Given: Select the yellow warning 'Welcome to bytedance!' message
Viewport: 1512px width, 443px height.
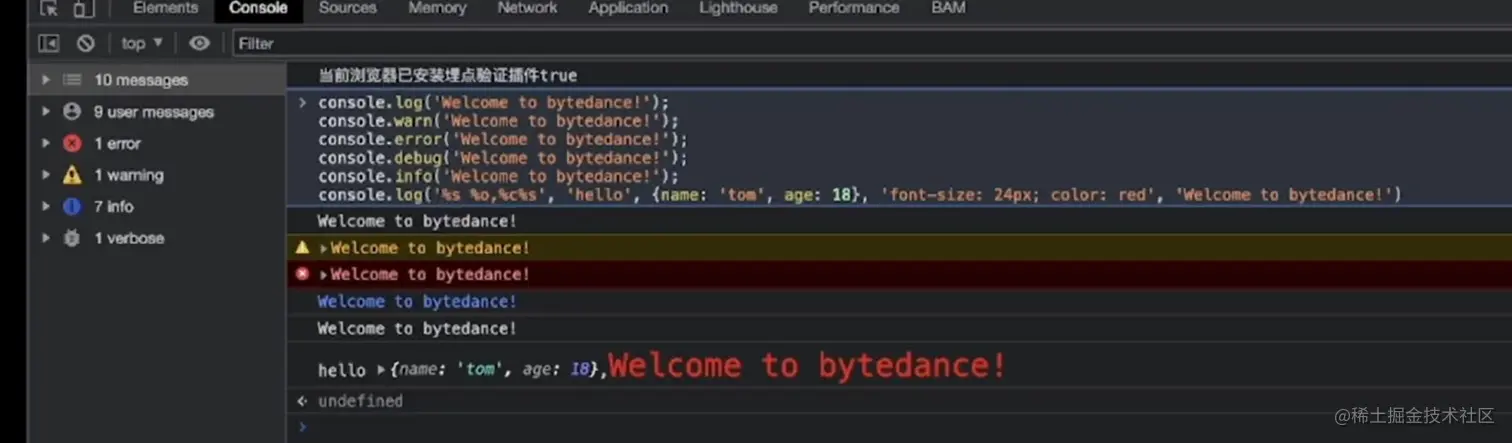Looking at the screenshot, I should [430, 248].
